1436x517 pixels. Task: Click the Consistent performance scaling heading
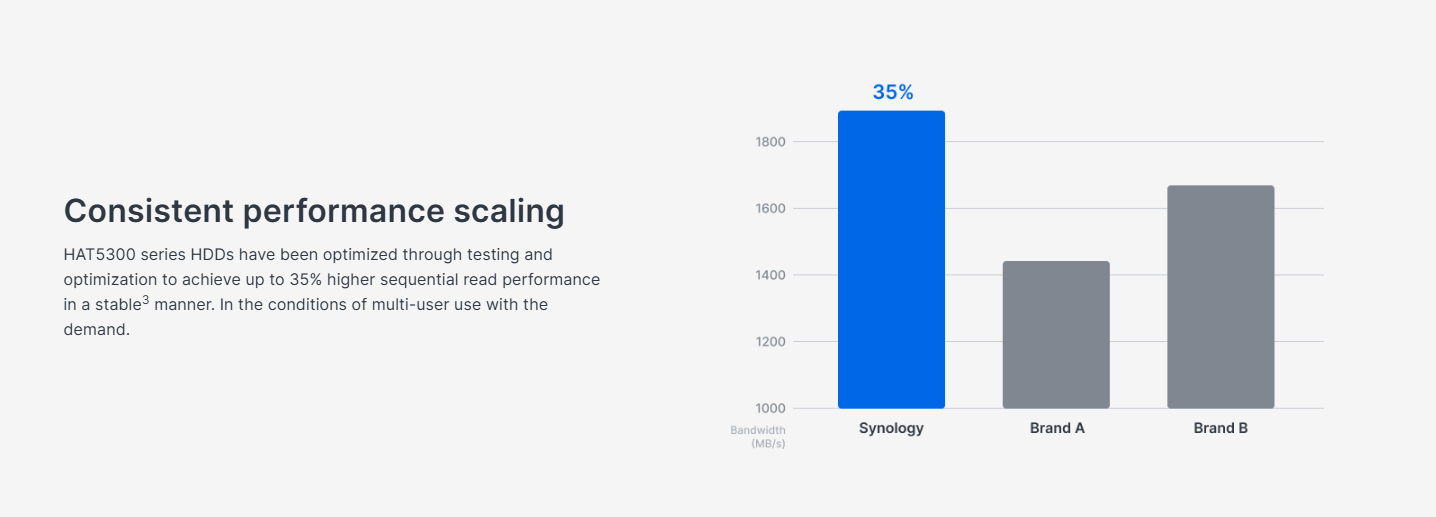314,211
